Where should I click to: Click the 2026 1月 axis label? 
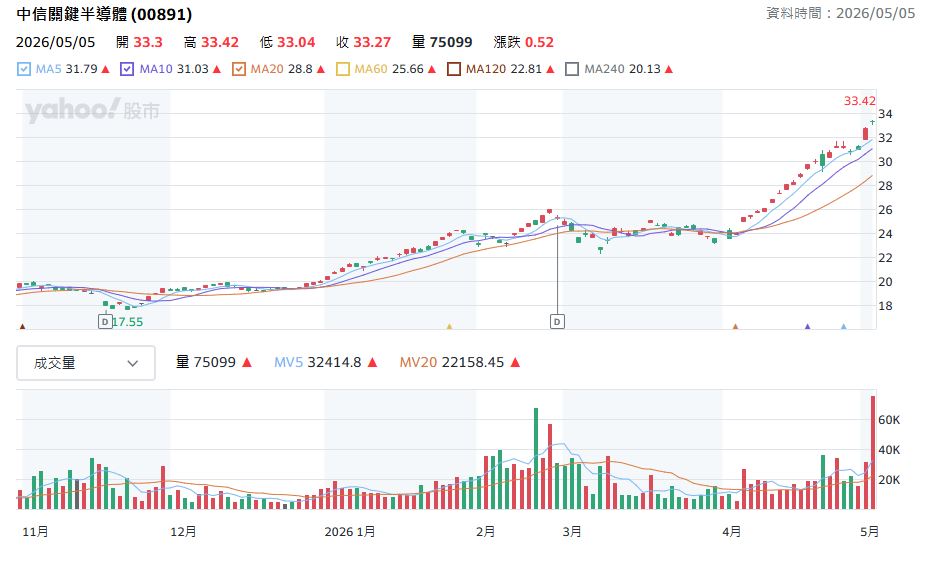pyautogui.click(x=350, y=532)
